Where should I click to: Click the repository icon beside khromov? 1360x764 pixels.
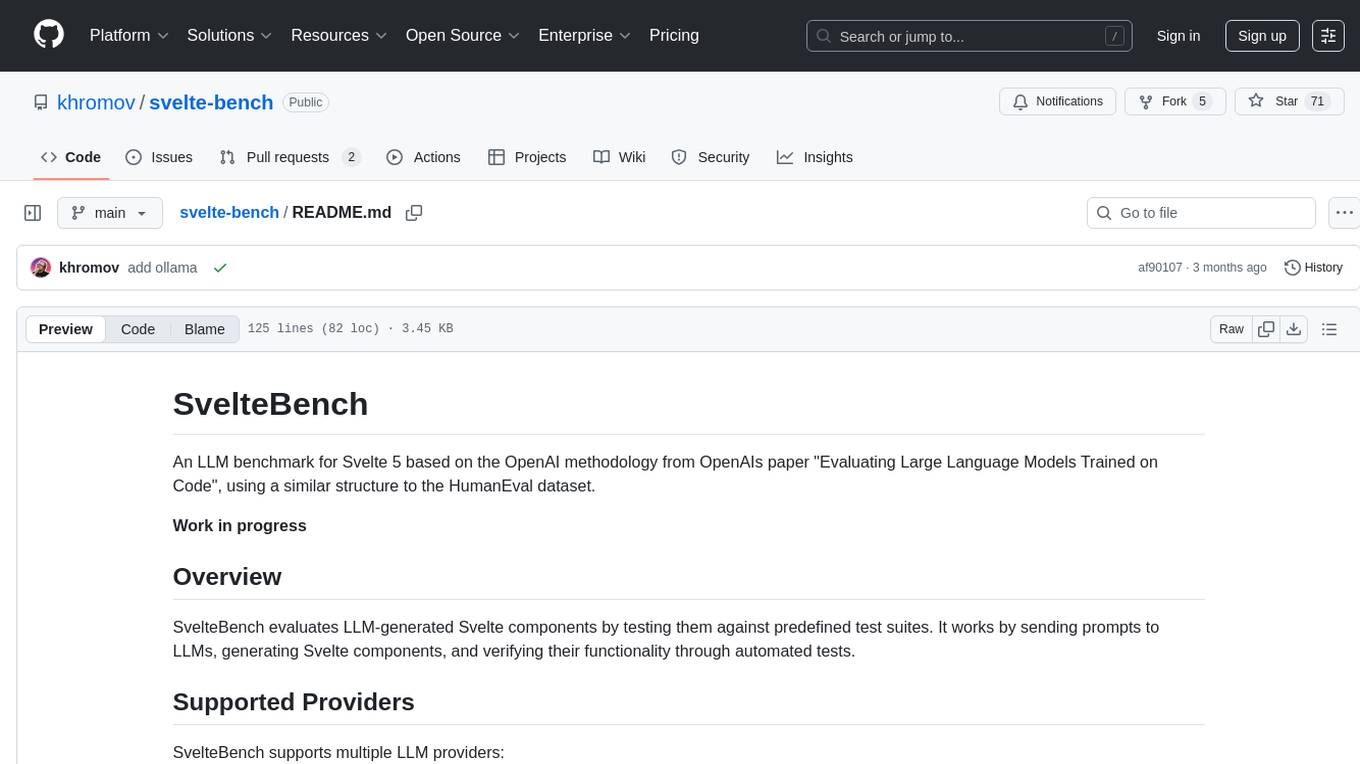click(x=41, y=102)
